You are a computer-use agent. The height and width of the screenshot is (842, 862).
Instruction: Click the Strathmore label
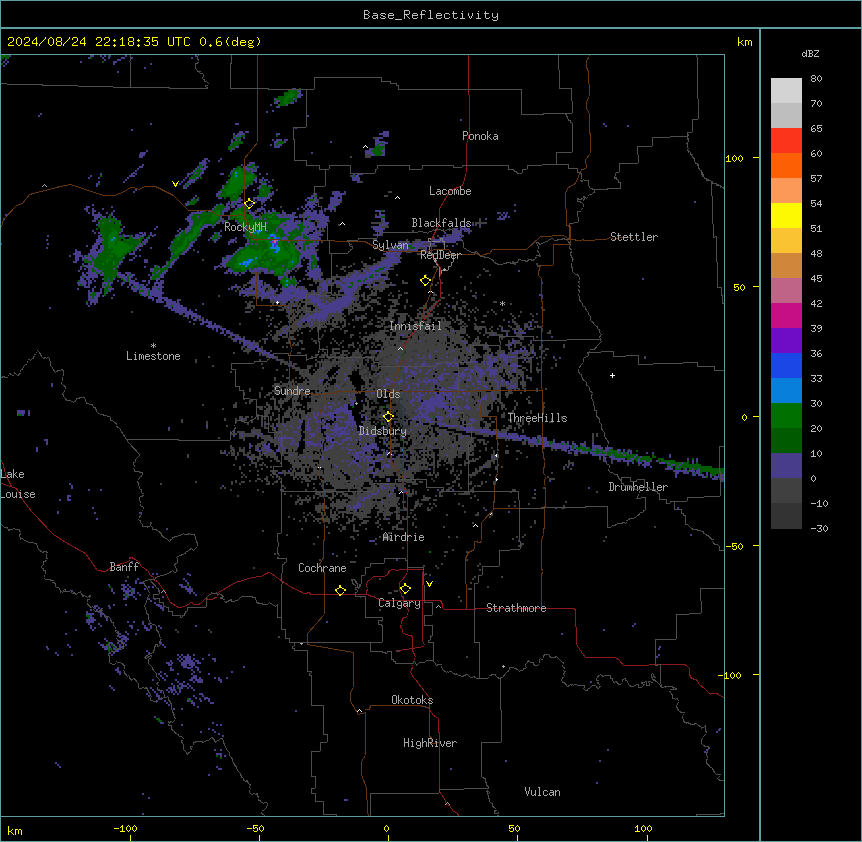point(516,608)
